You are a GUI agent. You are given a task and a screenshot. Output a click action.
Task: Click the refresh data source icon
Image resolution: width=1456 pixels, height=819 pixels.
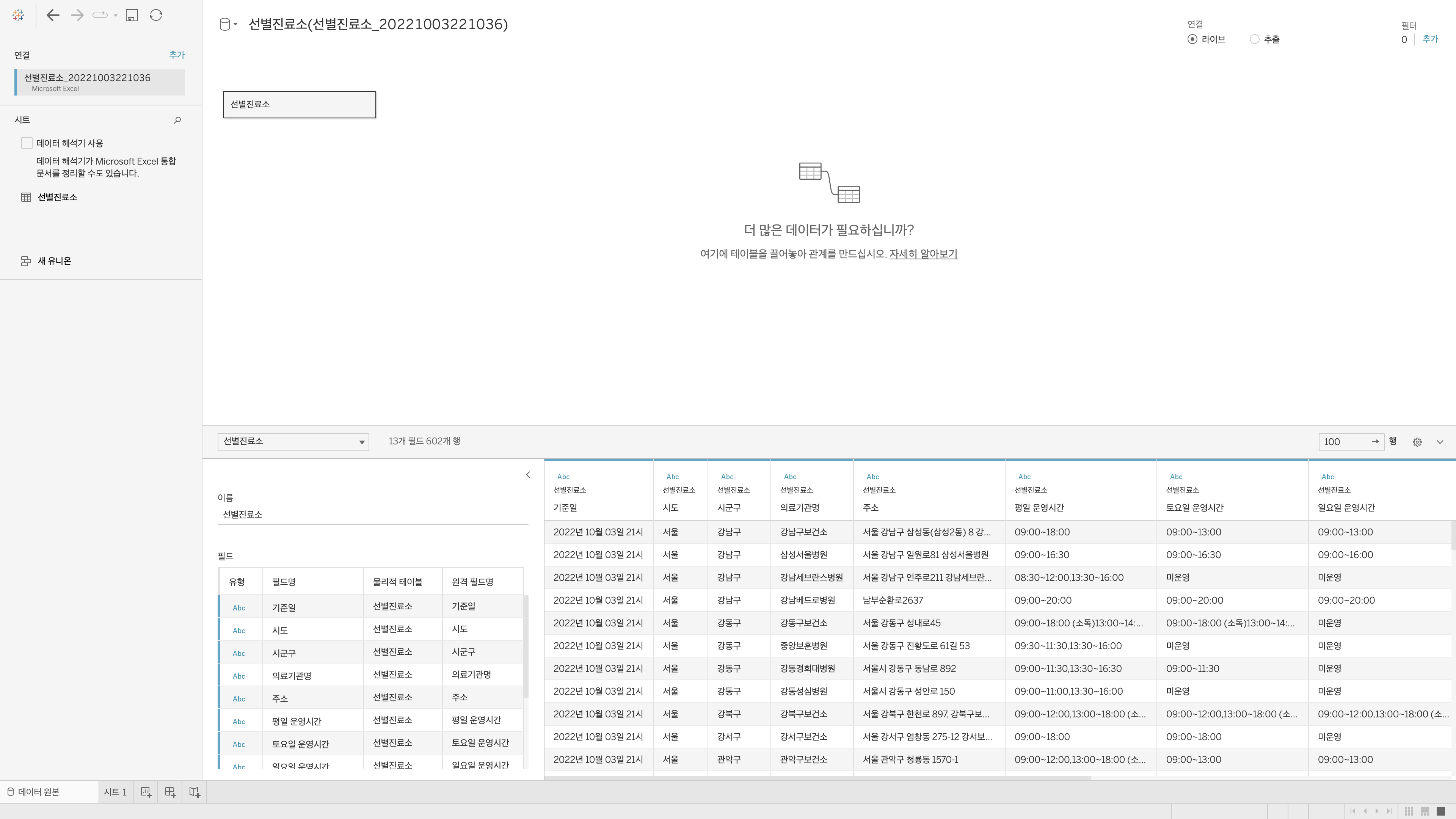pyautogui.click(x=156, y=15)
